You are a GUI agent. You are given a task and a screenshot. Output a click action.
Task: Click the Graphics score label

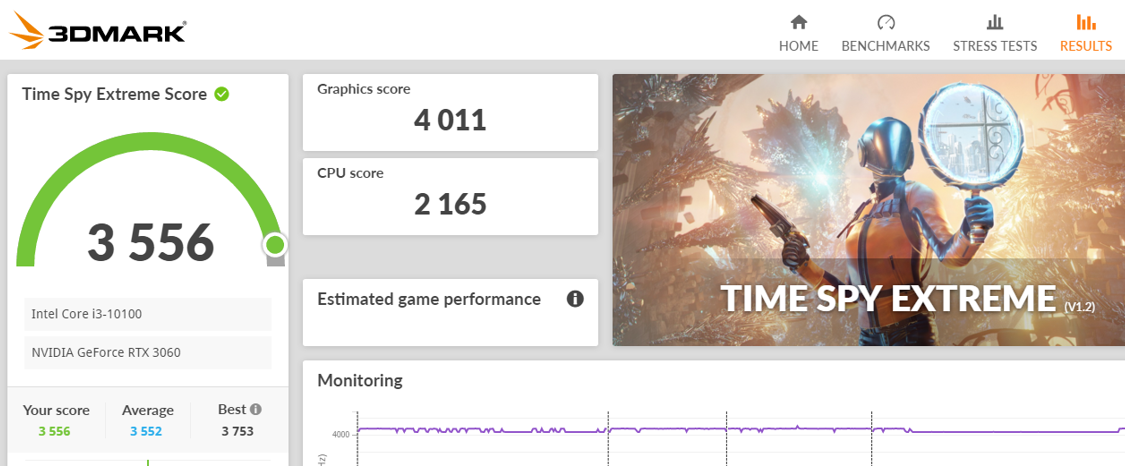click(x=364, y=90)
